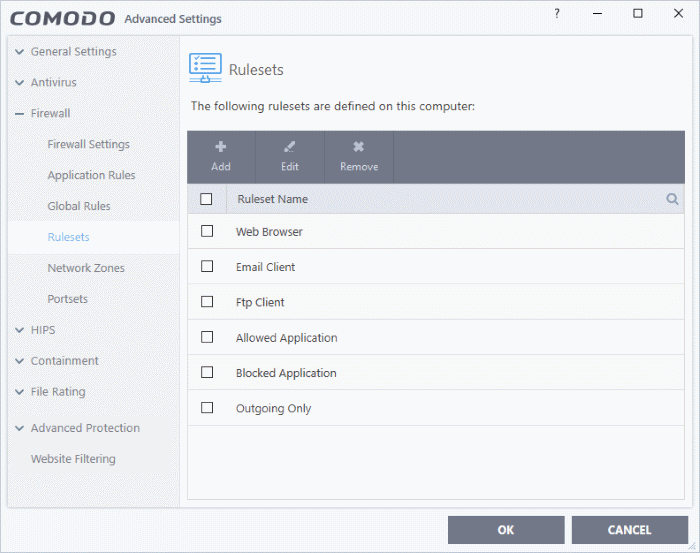The height and width of the screenshot is (553, 700).
Task: Check the Ftp Client ruleset checkbox
Action: pyautogui.click(x=207, y=302)
